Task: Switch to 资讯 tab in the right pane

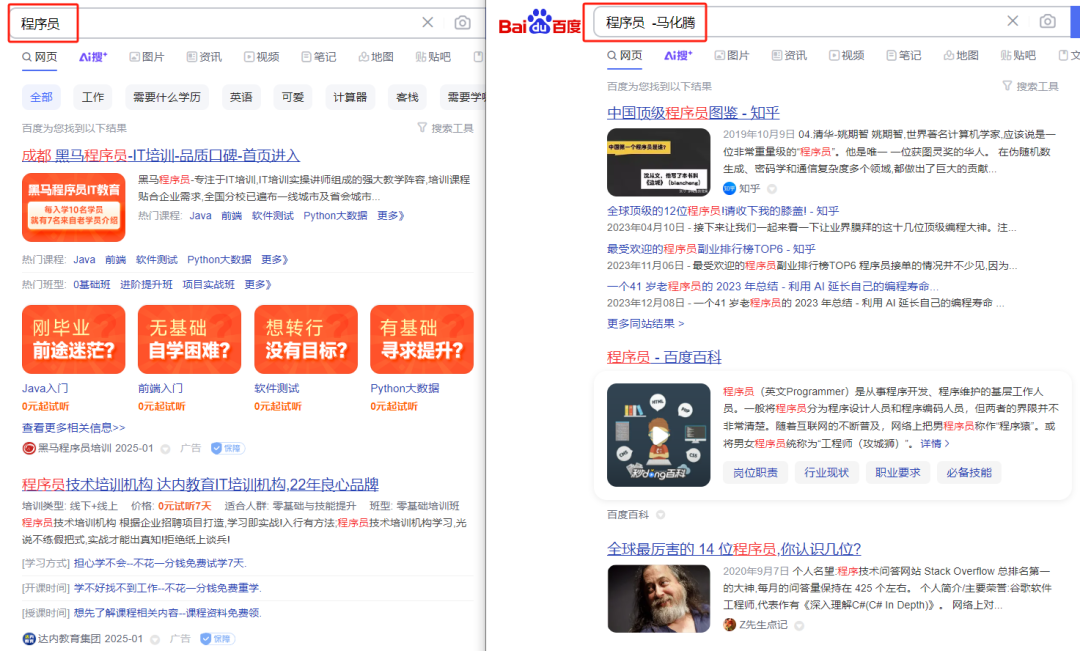Action: (x=789, y=55)
